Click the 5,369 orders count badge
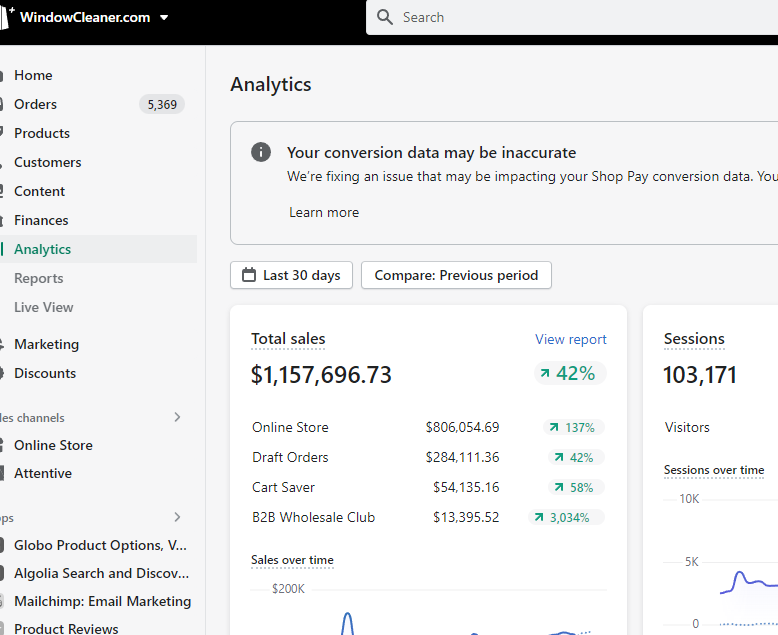 pyautogui.click(x=162, y=105)
